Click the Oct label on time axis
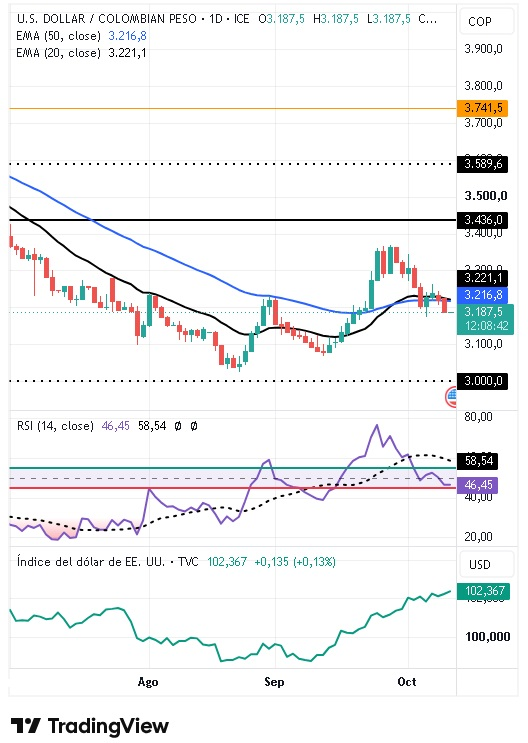Viewport: 528px width, 743px height. [x=407, y=682]
